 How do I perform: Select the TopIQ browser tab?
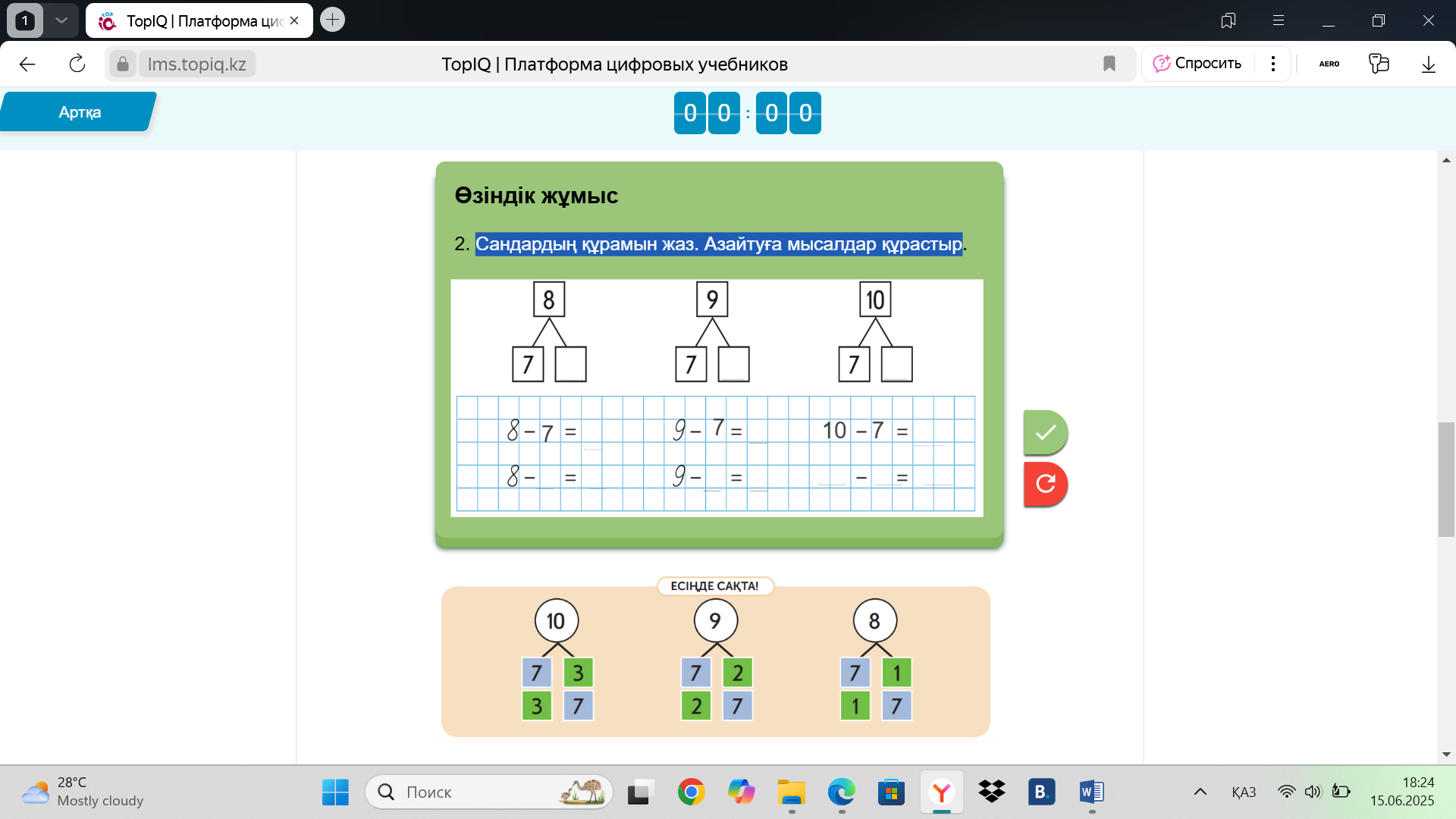click(199, 20)
